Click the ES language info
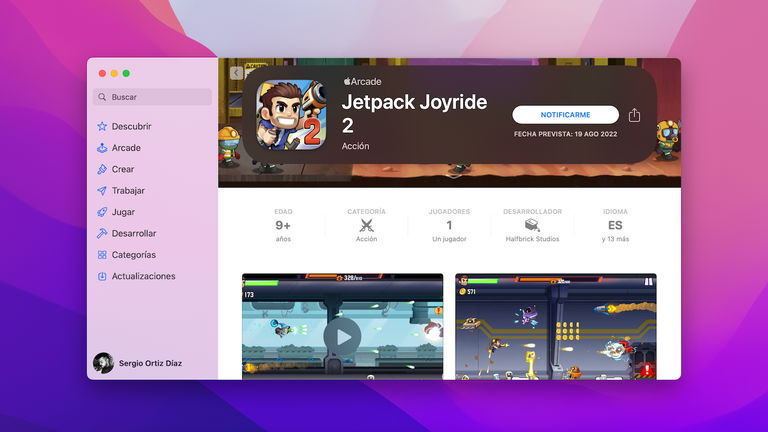Image resolution: width=768 pixels, height=432 pixels. coord(615,225)
